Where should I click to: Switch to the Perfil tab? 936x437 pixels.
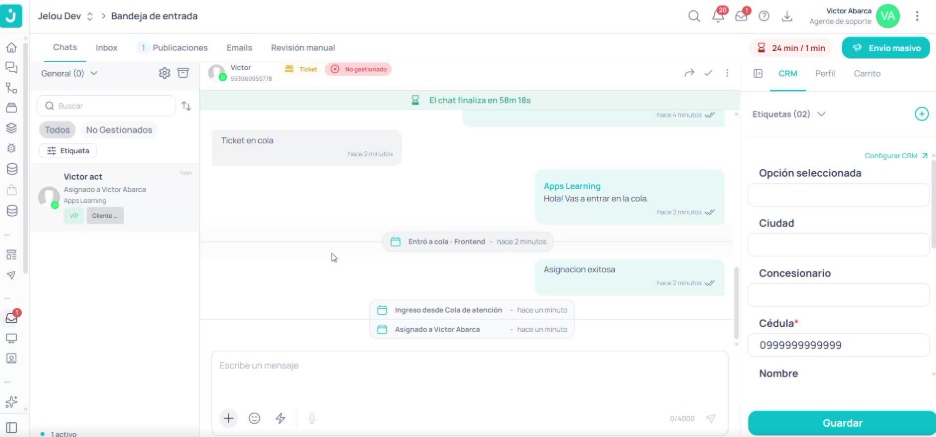click(x=825, y=73)
